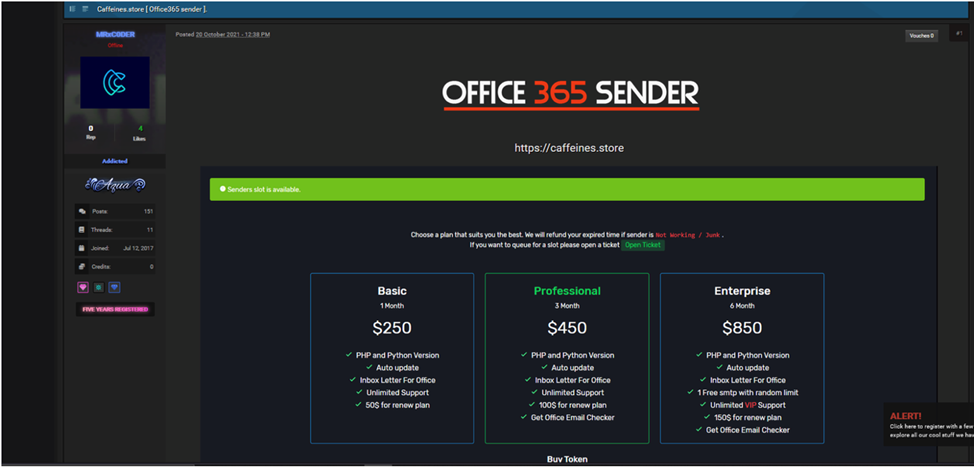
Task: Click Unlimited VIP Support text
Action: pyautogui.click(x=747, y=405)
